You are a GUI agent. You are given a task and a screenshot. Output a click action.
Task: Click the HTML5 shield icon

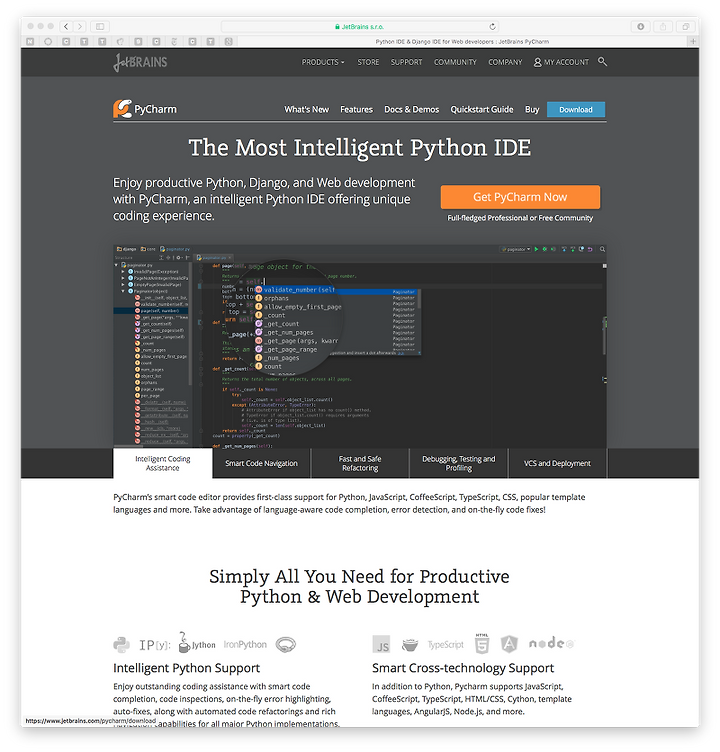point(482,644)
